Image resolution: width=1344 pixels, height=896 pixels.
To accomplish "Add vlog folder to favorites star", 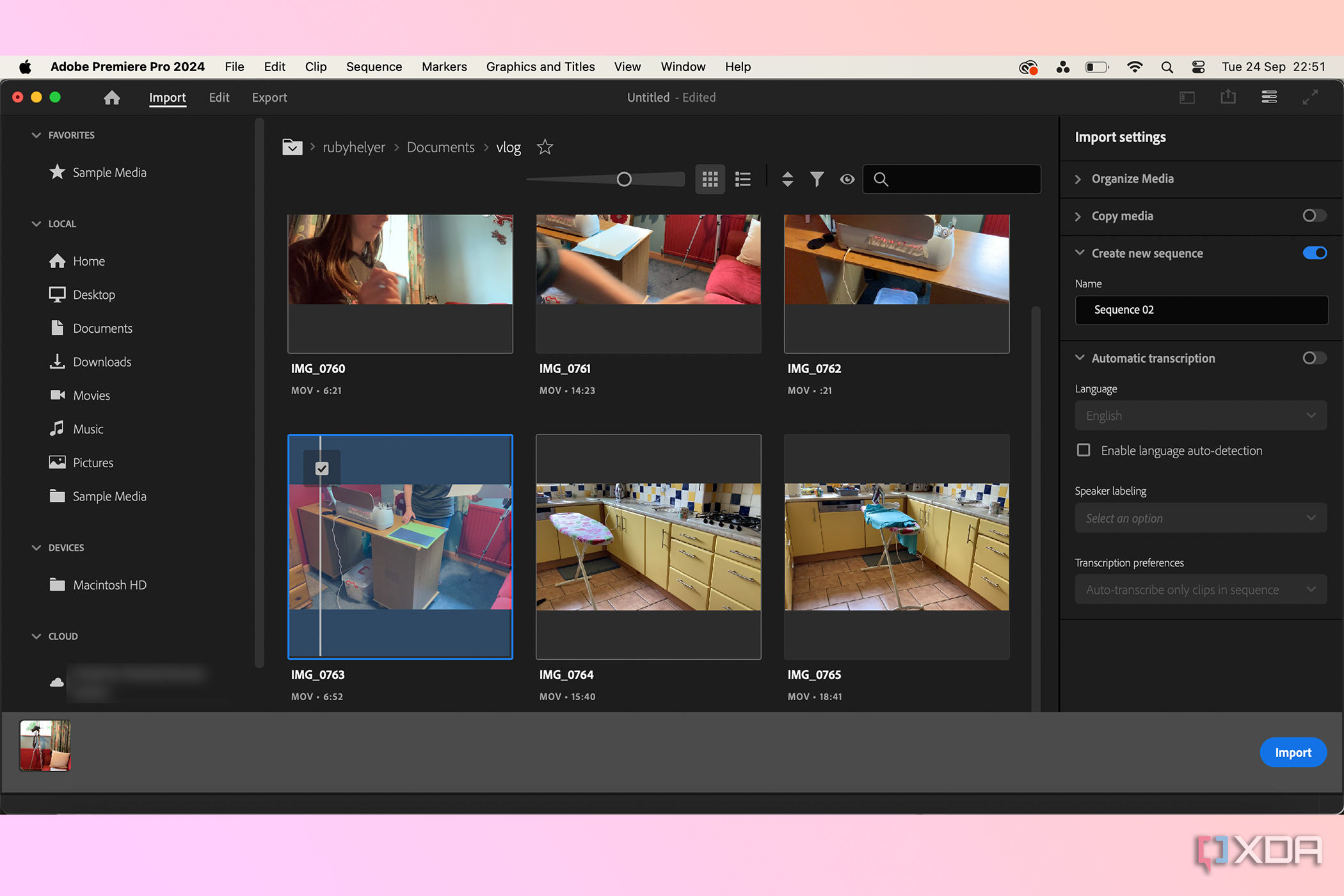I will click(545, 147).
